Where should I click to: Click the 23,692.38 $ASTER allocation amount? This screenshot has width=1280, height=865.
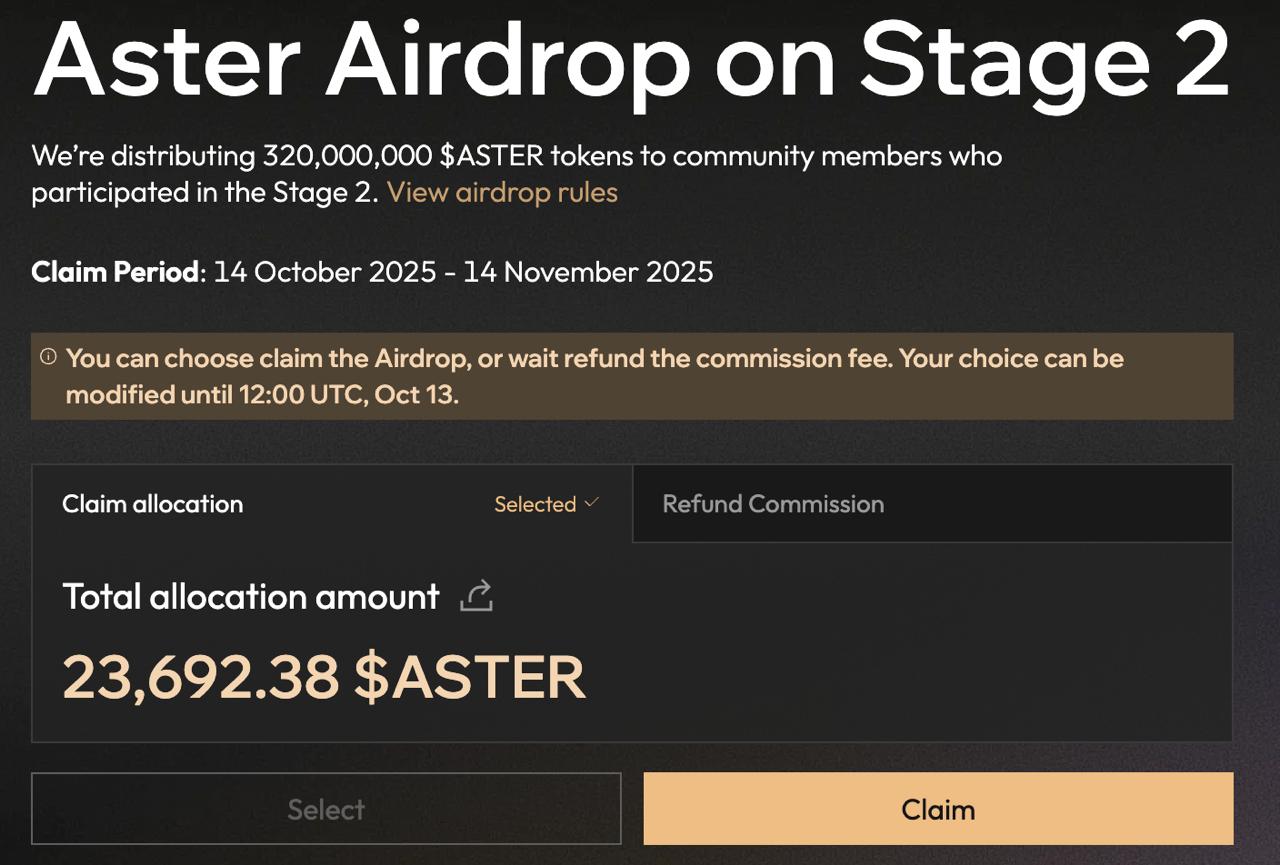click(x=323, y=677)
